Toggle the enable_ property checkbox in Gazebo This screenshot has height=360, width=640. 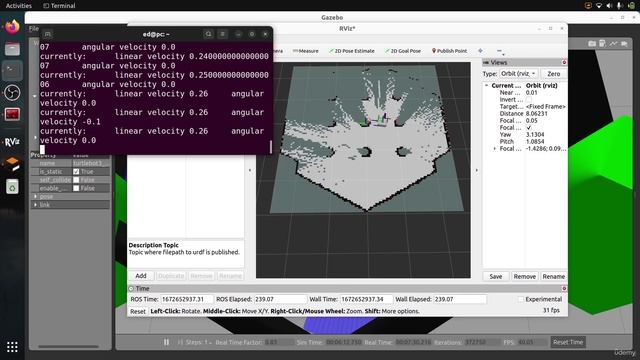coord(76,188)
